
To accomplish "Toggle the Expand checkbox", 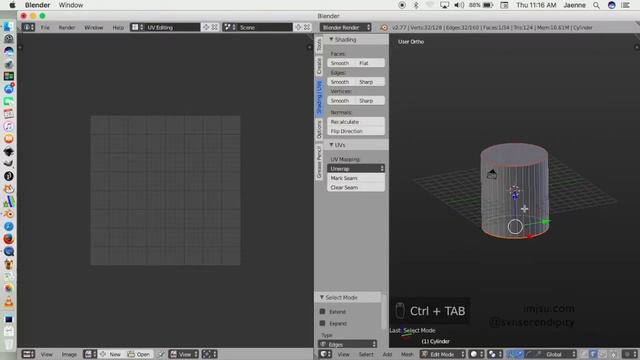I will tap(322, 323).
